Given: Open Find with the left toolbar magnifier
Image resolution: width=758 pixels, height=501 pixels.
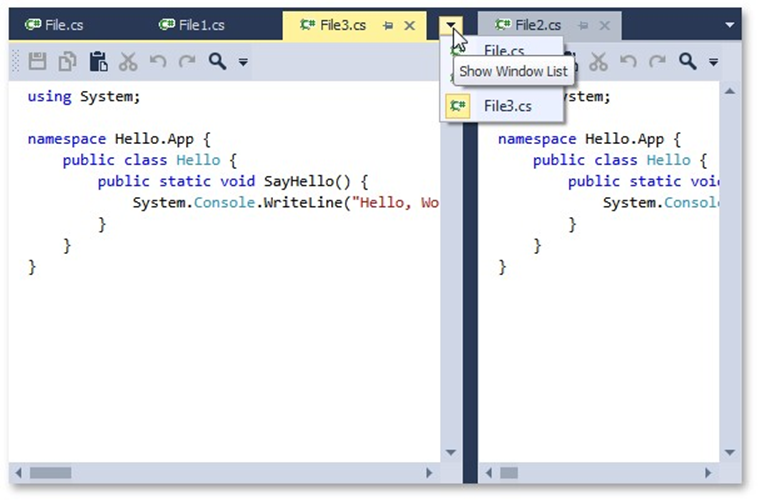Looking at the screenshot, I should coord(217,62).
